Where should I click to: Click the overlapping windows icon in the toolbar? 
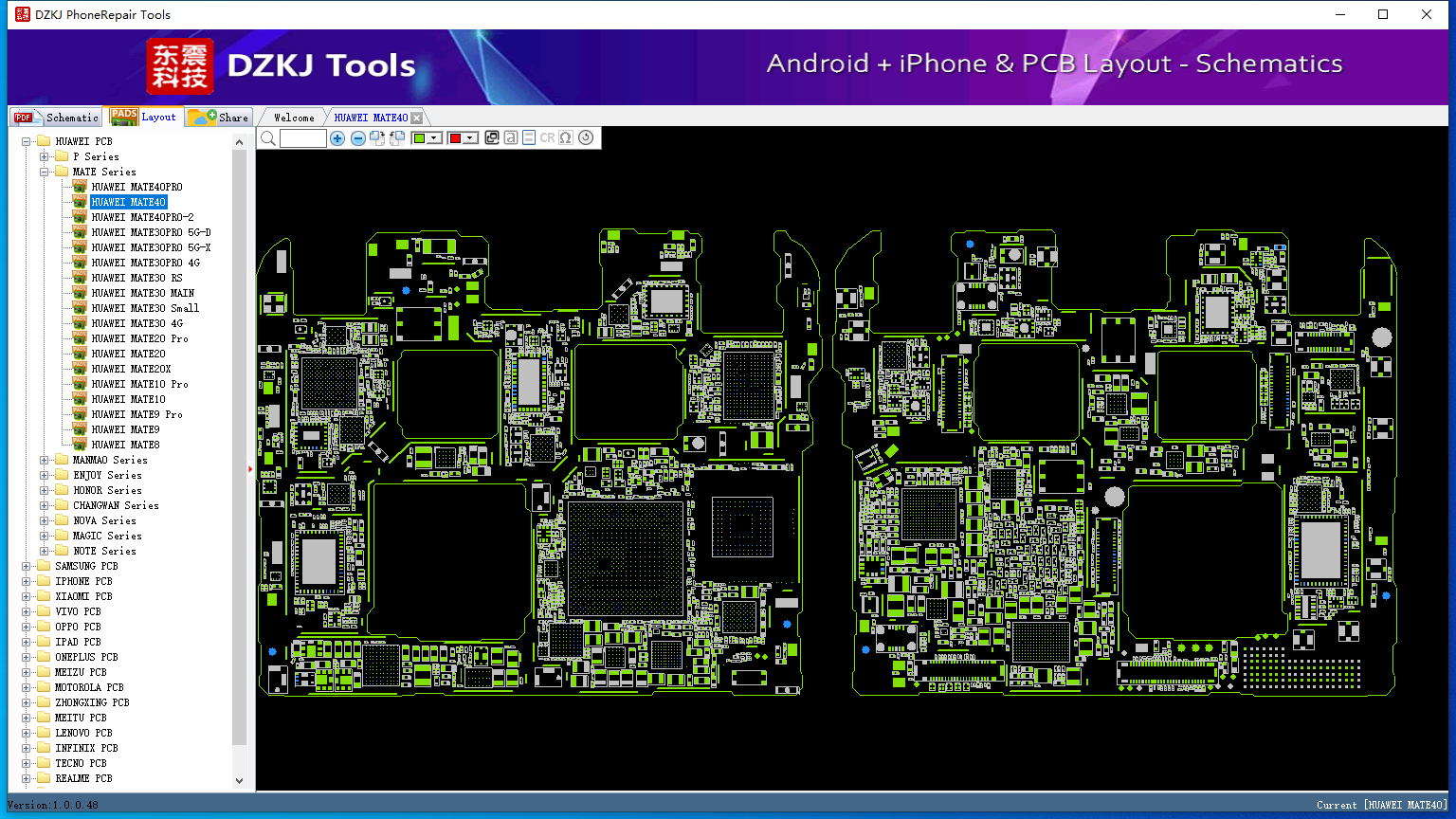pyautogui.click(x=492, y=138)
